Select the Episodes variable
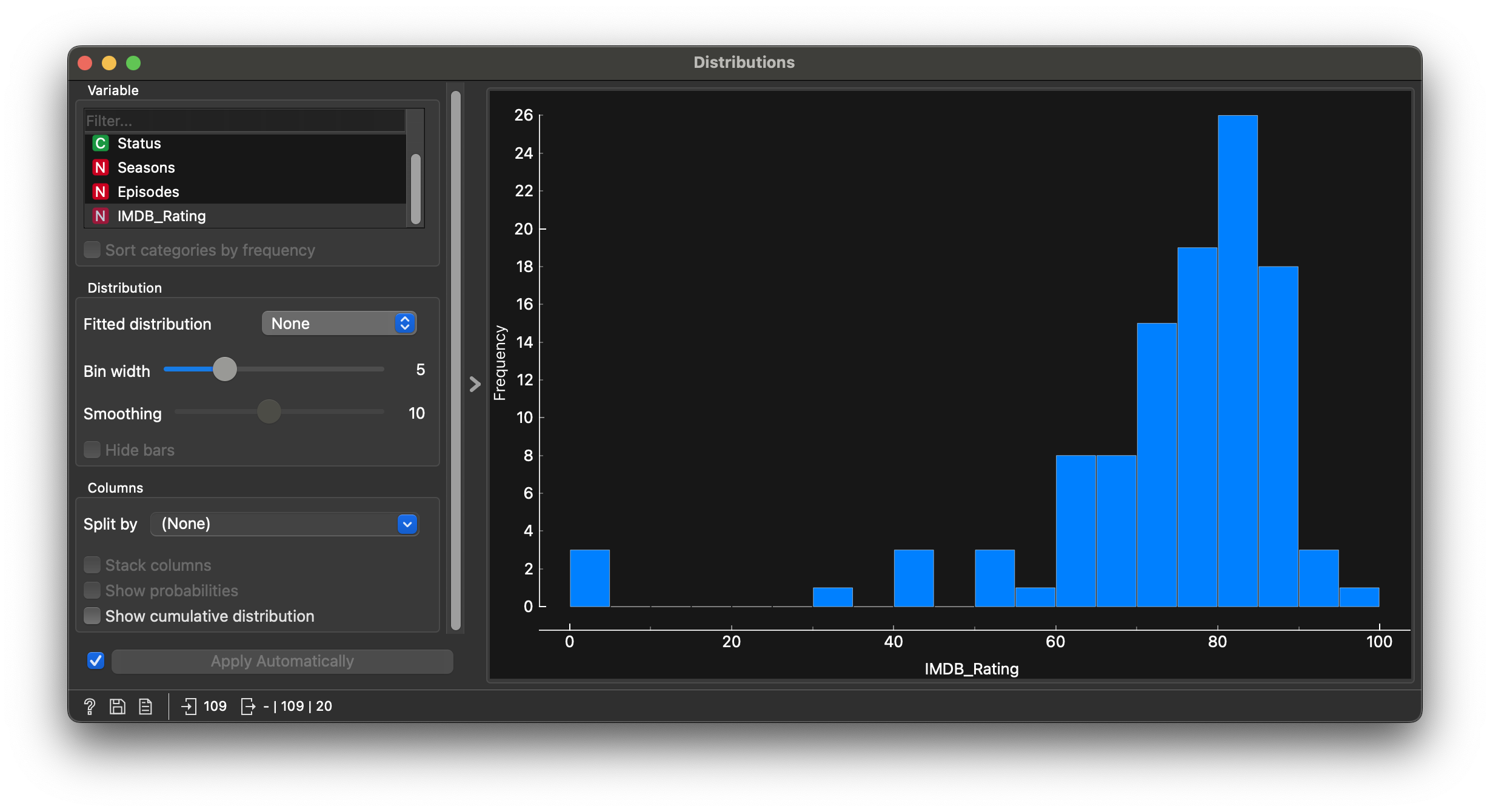The height and width of the screenshot is (812, 1490). point(149,192)
